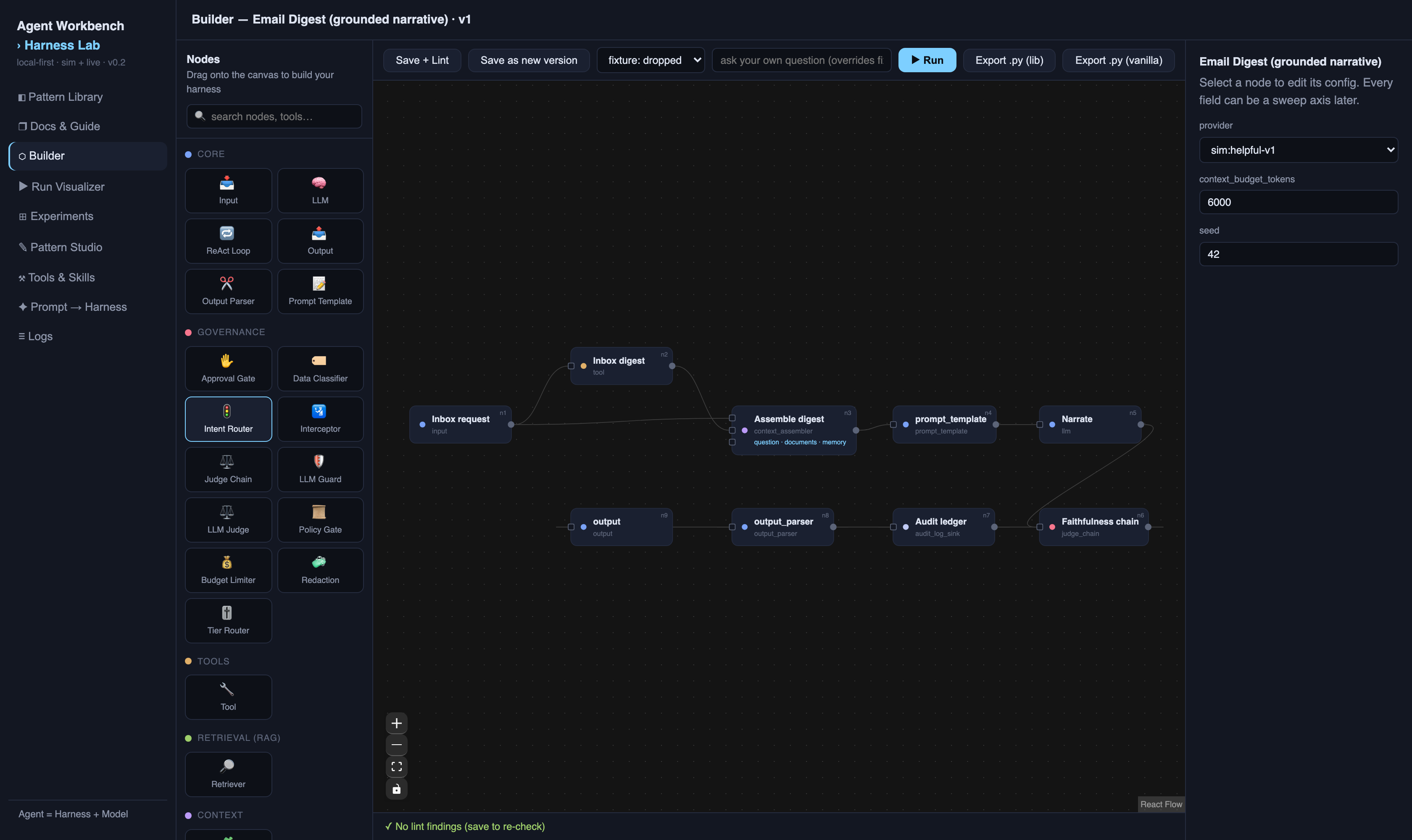Open the fixture: dropped dropdown
1412x840 pixels.
[x=650, y=60]
